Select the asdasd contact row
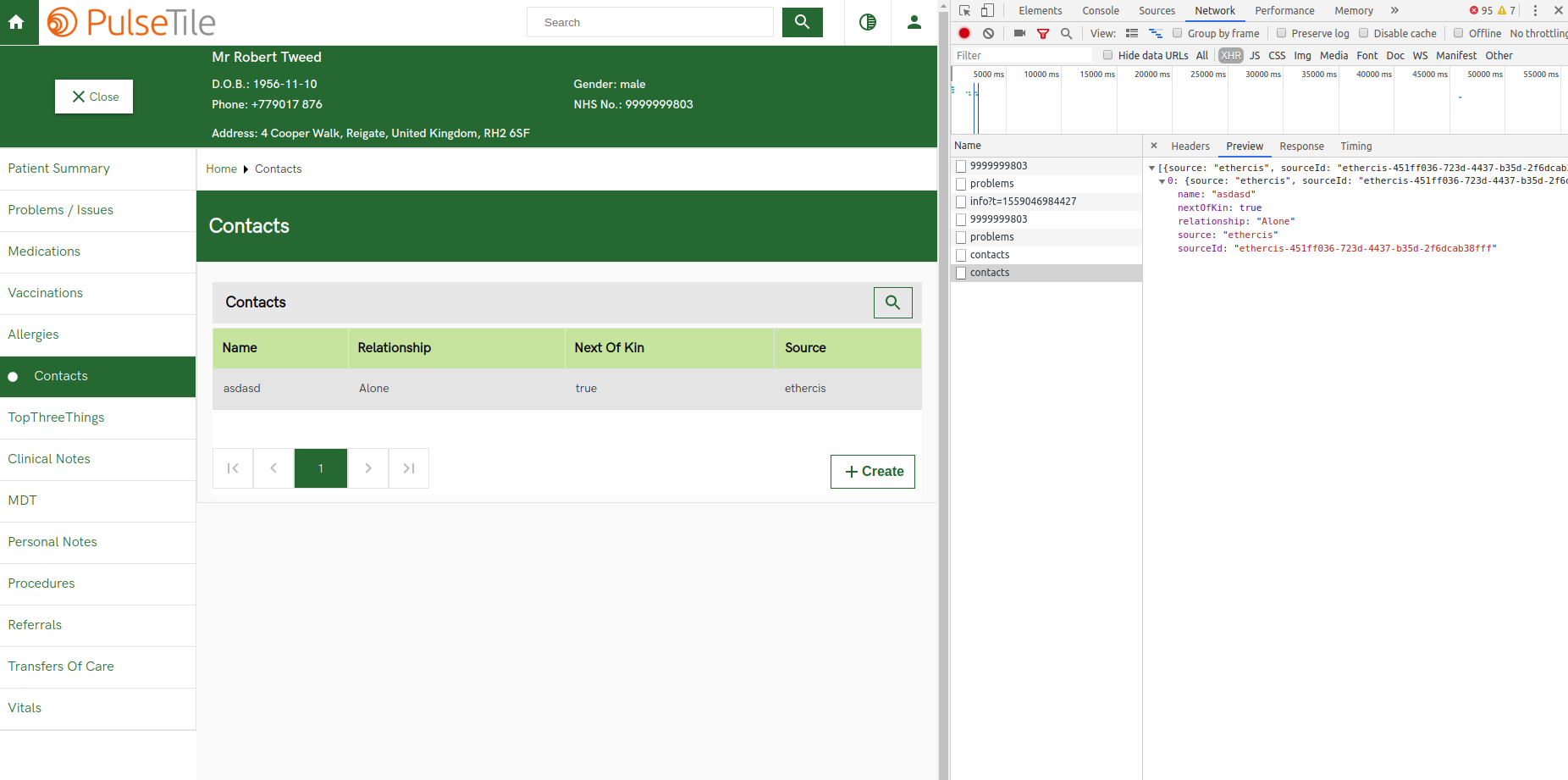The width and height of the screenshot is (1568, 780). 567,389
